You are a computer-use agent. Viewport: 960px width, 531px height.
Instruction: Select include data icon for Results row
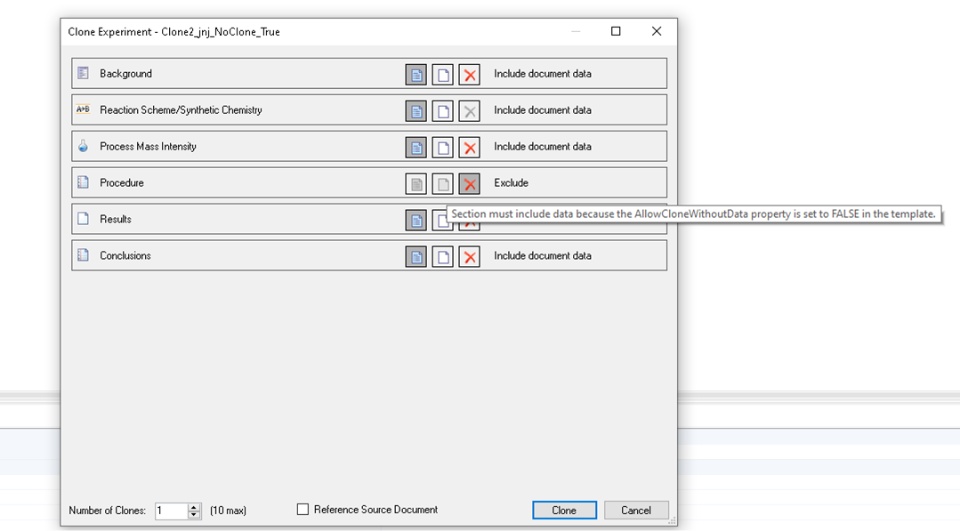[416, 220]
